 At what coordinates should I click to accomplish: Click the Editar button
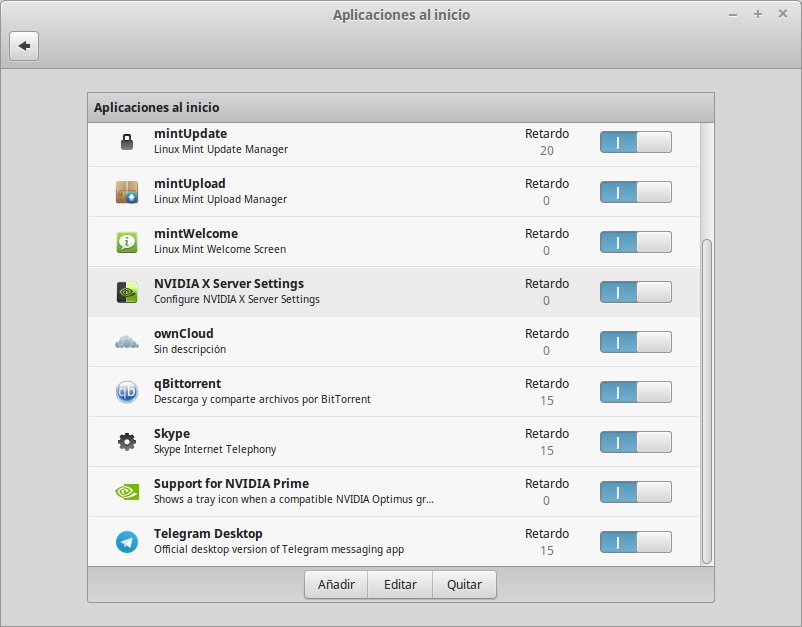pyautogui.click(x=400, y=585)
